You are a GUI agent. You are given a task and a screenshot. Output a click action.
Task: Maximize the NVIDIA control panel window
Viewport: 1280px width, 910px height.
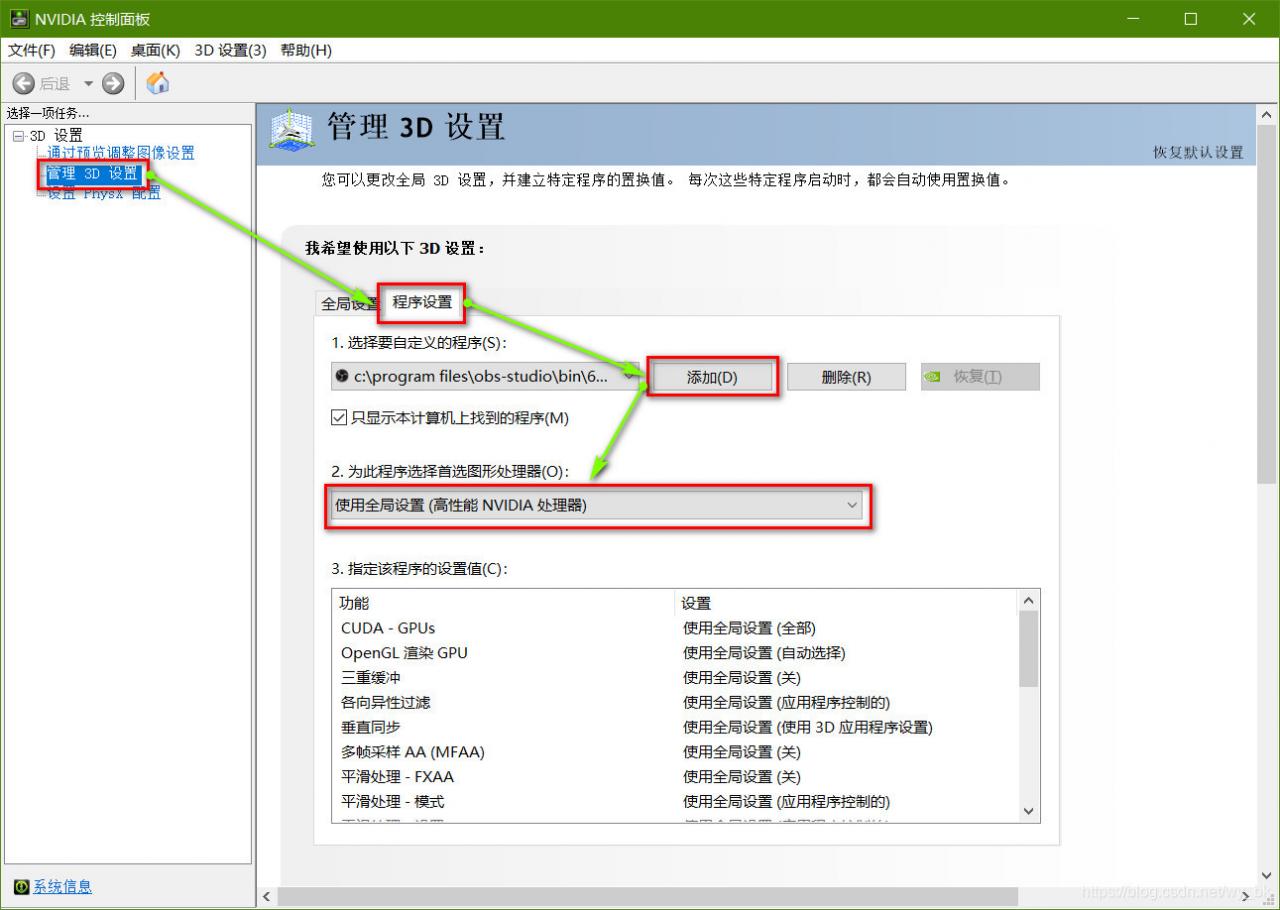pyautogui.click(x=1190, y=19)
